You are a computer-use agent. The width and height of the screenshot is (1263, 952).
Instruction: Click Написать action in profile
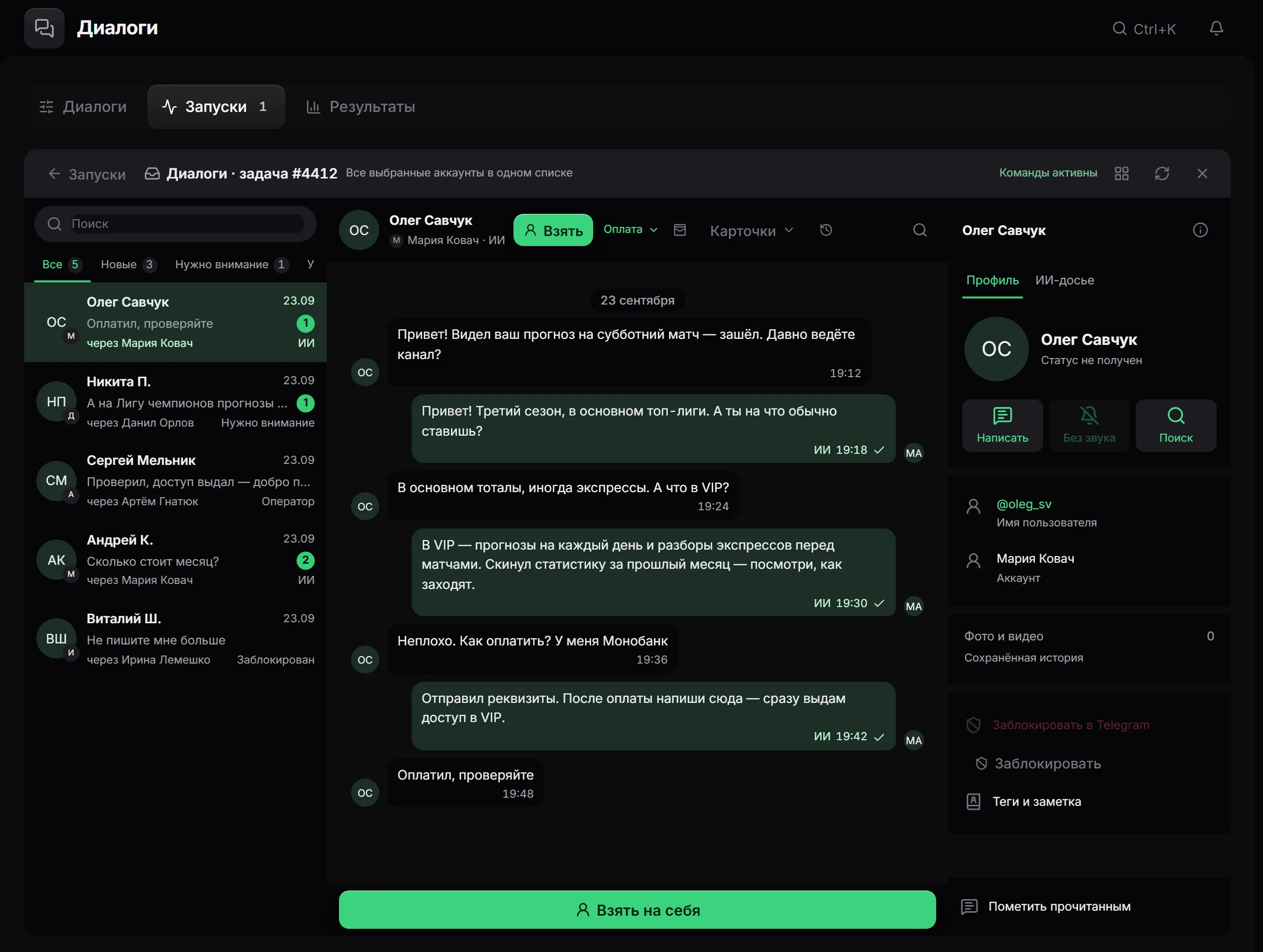click(1002, 425)
